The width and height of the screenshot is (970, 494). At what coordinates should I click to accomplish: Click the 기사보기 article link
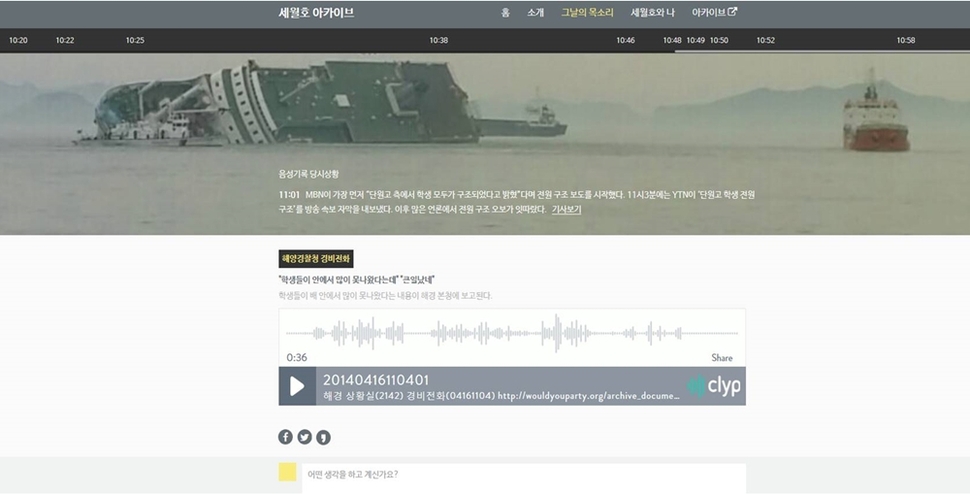566,210
